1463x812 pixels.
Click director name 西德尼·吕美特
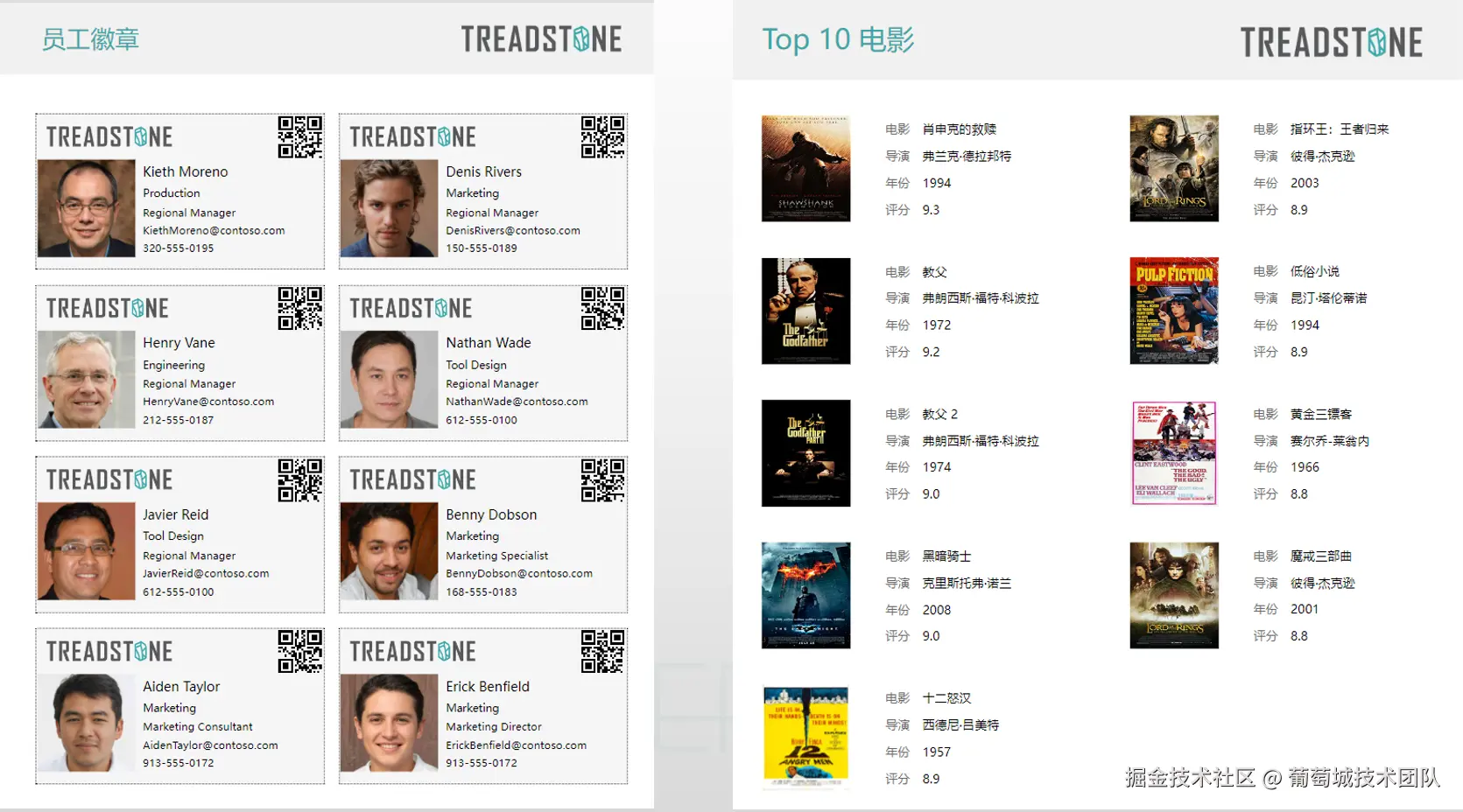[960, 725]
